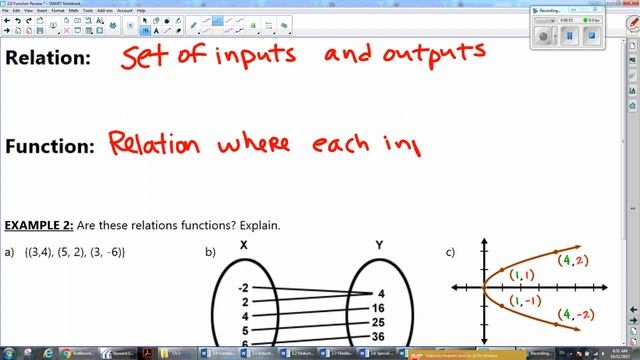
Task: Click the taskbar clock
Action: click(x=620, y=353)
